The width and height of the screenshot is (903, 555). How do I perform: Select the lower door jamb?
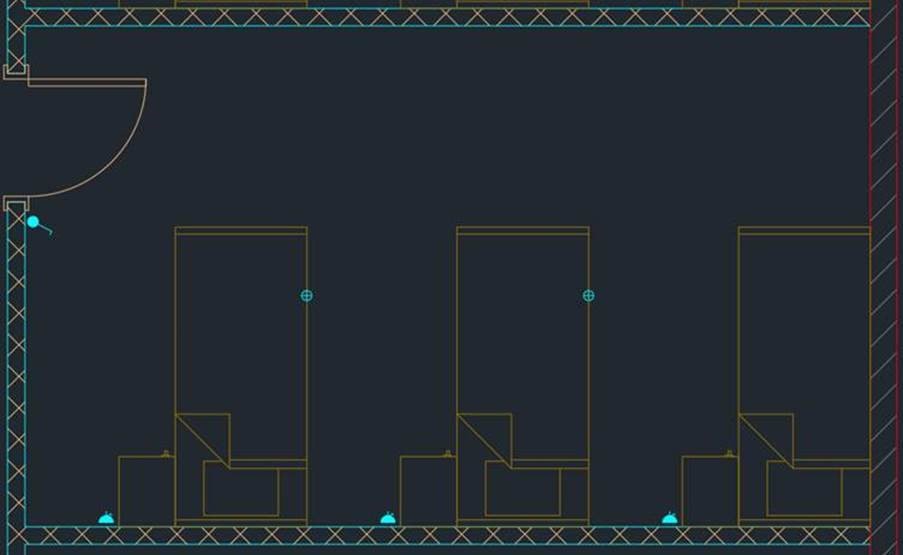tap(16, 203)
